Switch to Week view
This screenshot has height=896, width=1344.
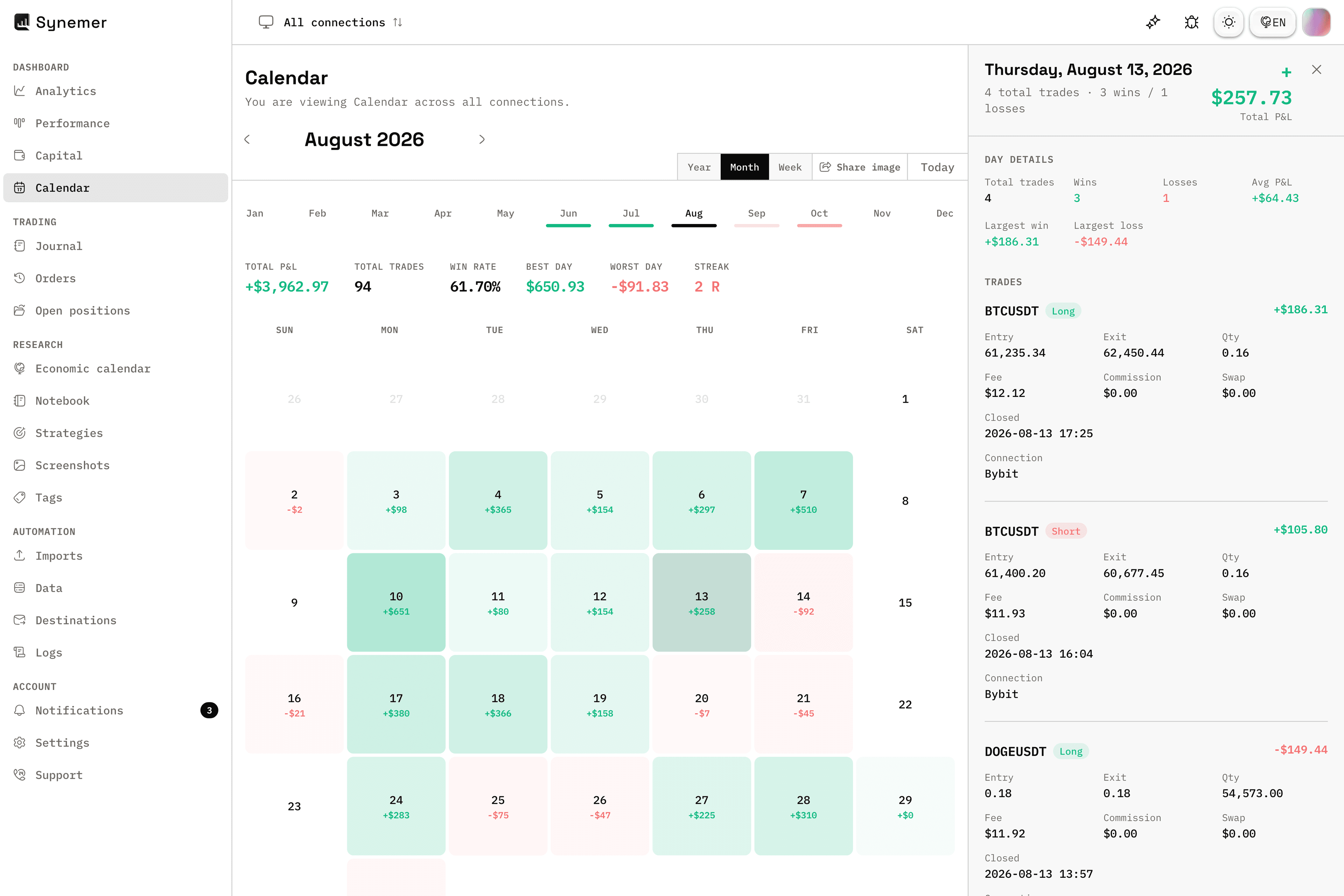coord(790,167)
